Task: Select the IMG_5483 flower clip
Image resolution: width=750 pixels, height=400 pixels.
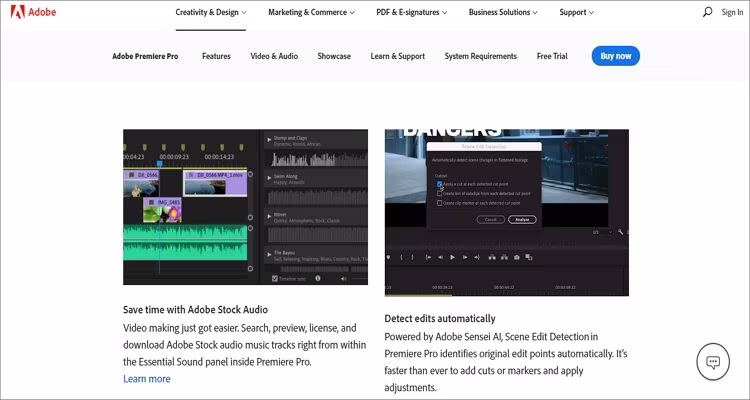Action: pos(163,210)
